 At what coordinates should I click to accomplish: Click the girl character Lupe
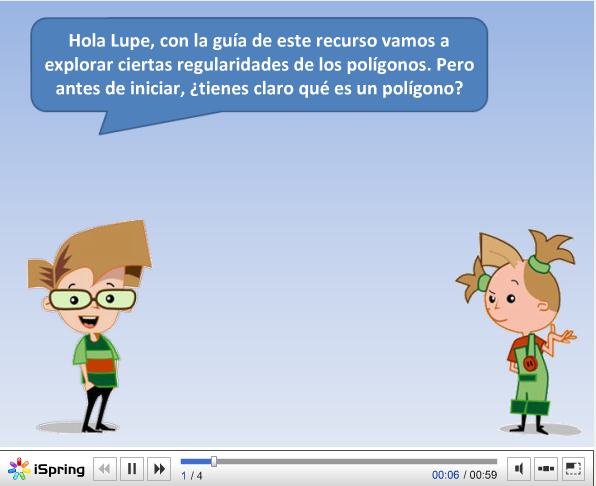[518, 332]
